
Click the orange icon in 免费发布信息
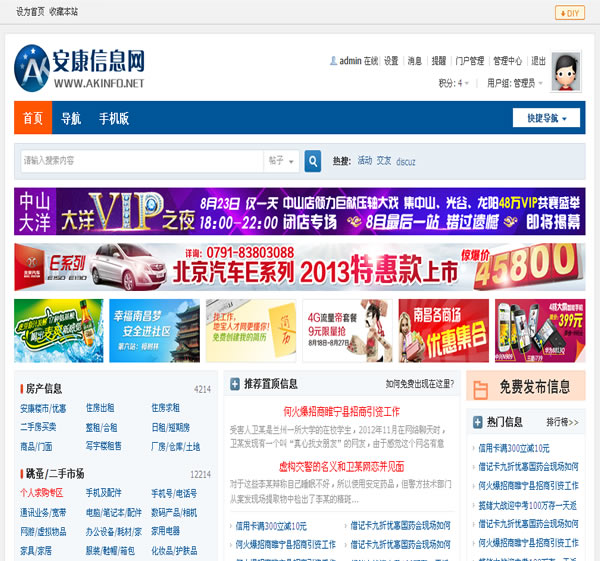[480, 390]
